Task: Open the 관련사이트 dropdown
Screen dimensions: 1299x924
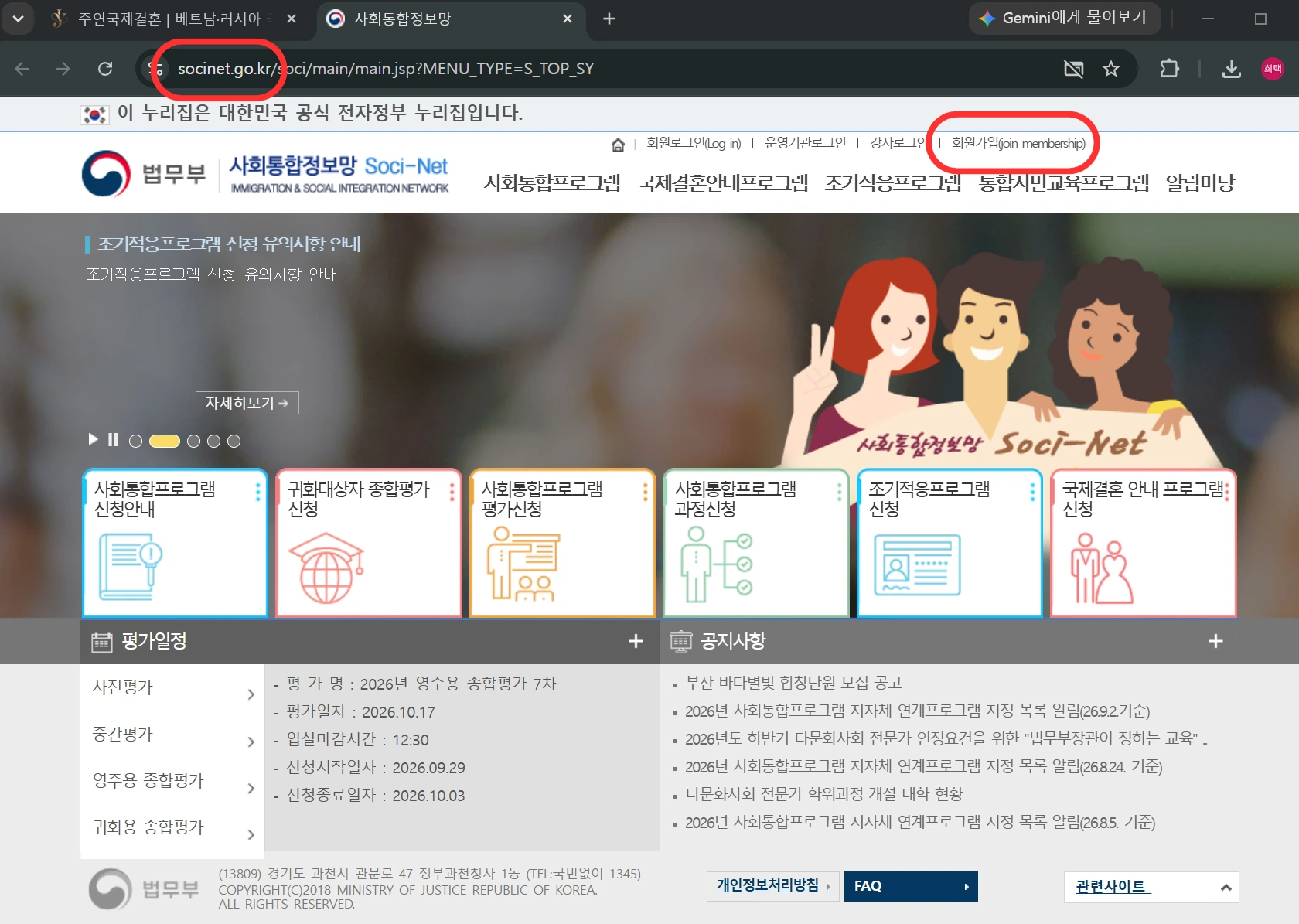Action: (x=1151, y=887)
